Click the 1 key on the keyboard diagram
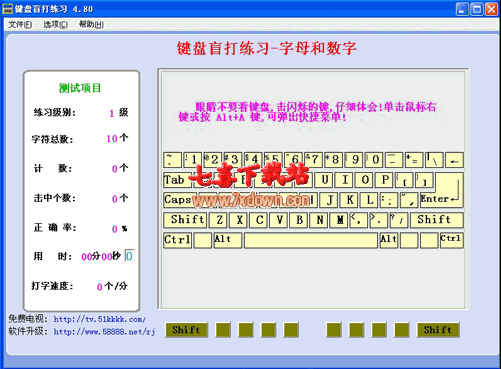This screenshot has width=501, height=369. click(x=192, y=160)
